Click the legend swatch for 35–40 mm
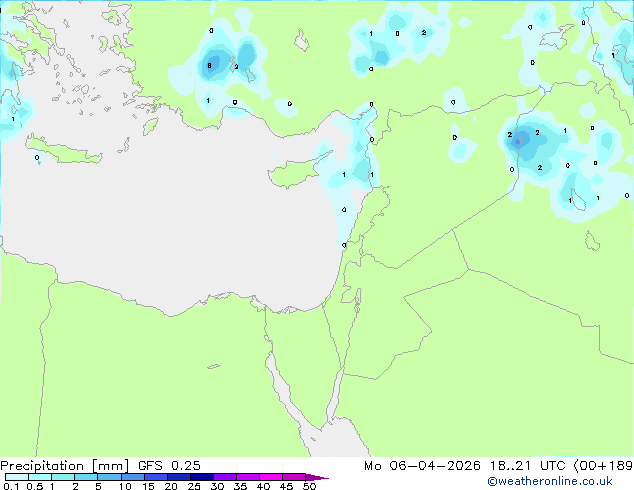The width and height of the screenshot is (634, 490). pyautogui.click(x=248, y=477)
